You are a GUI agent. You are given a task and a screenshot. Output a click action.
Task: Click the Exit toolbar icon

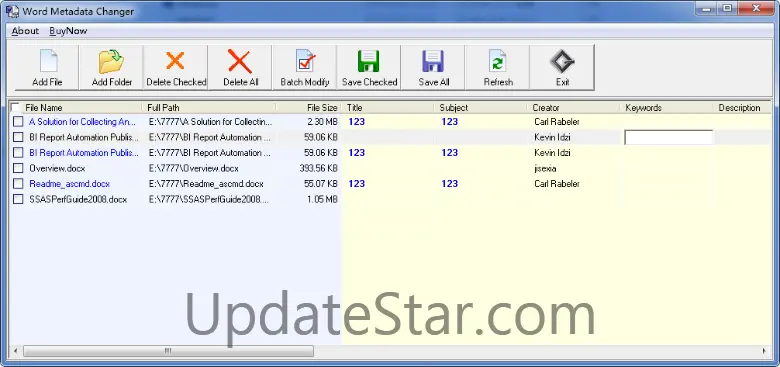click(562, 62)
